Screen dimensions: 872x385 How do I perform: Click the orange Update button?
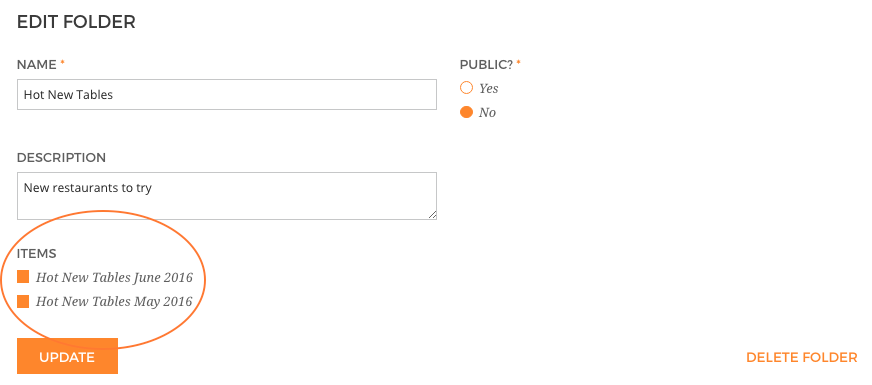tap(67, 357)
